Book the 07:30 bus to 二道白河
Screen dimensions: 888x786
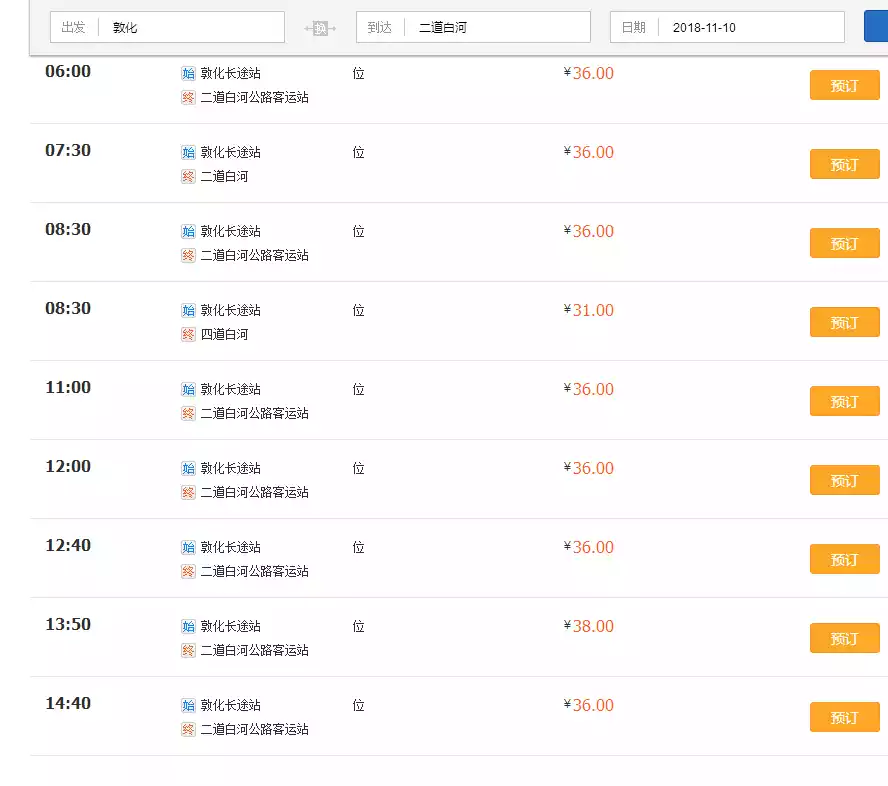point(844,164)
